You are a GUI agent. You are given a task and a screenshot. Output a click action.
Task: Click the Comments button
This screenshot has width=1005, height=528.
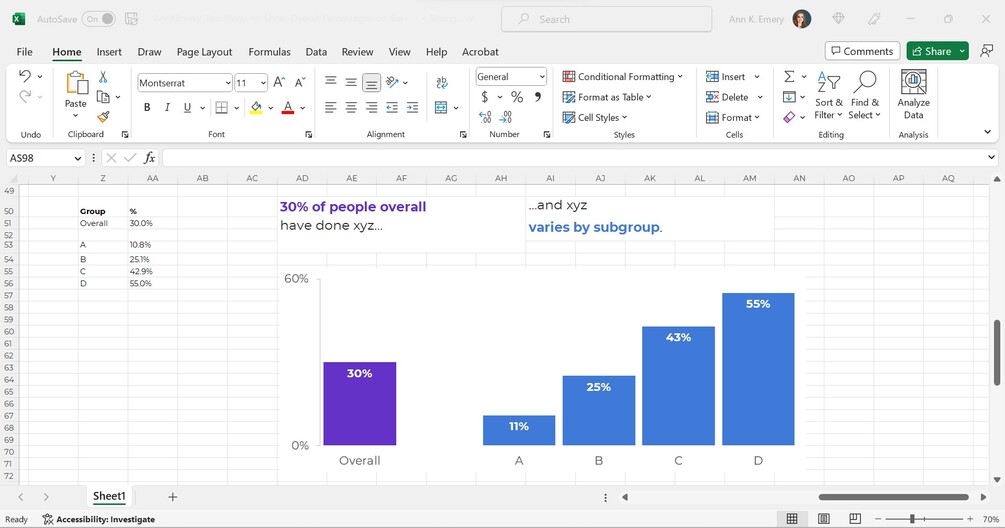pyautogui.click(x=862, y=51)
